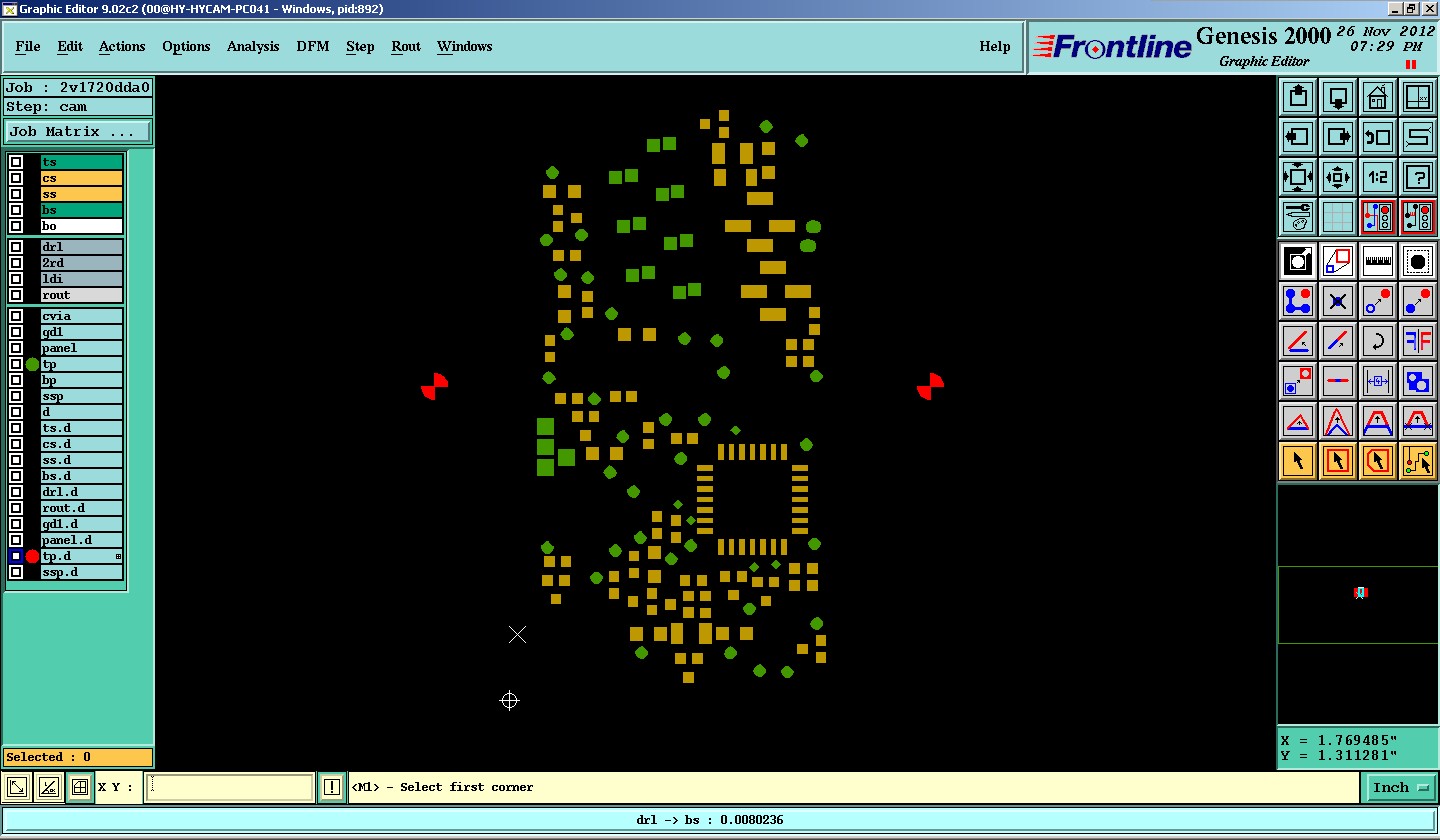Click the previous view return-arrow icon
The image size is (1440, 840).
click(x=1378, y=137)
